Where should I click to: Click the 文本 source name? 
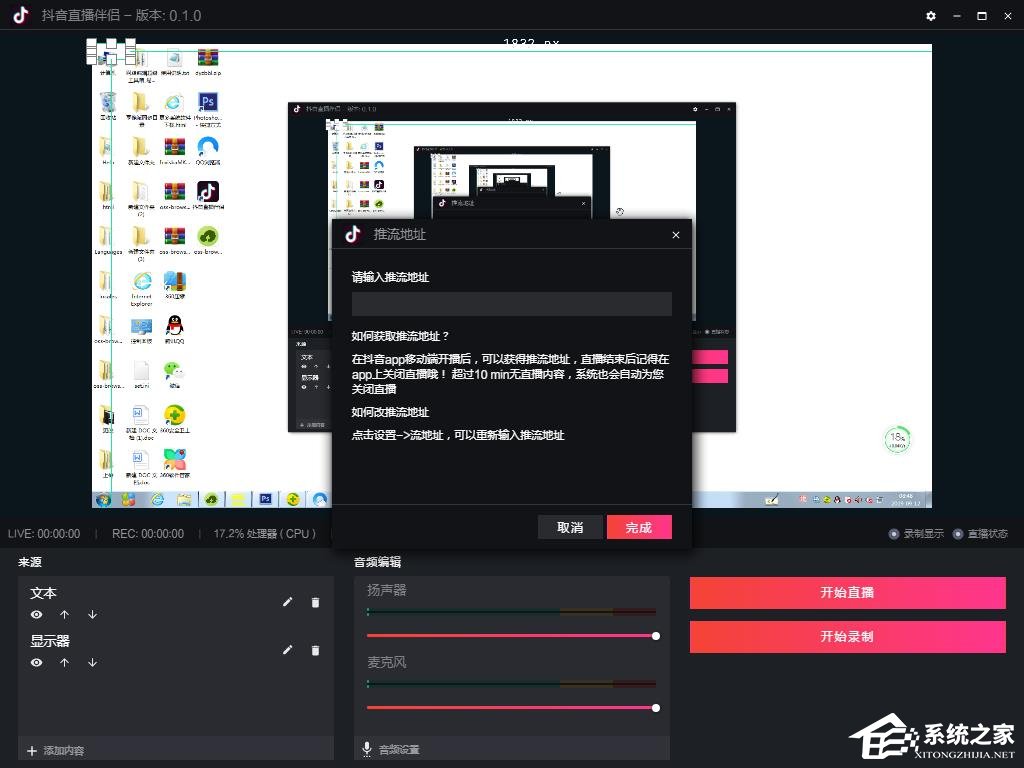pyautogui.click(x=43, y=593)
